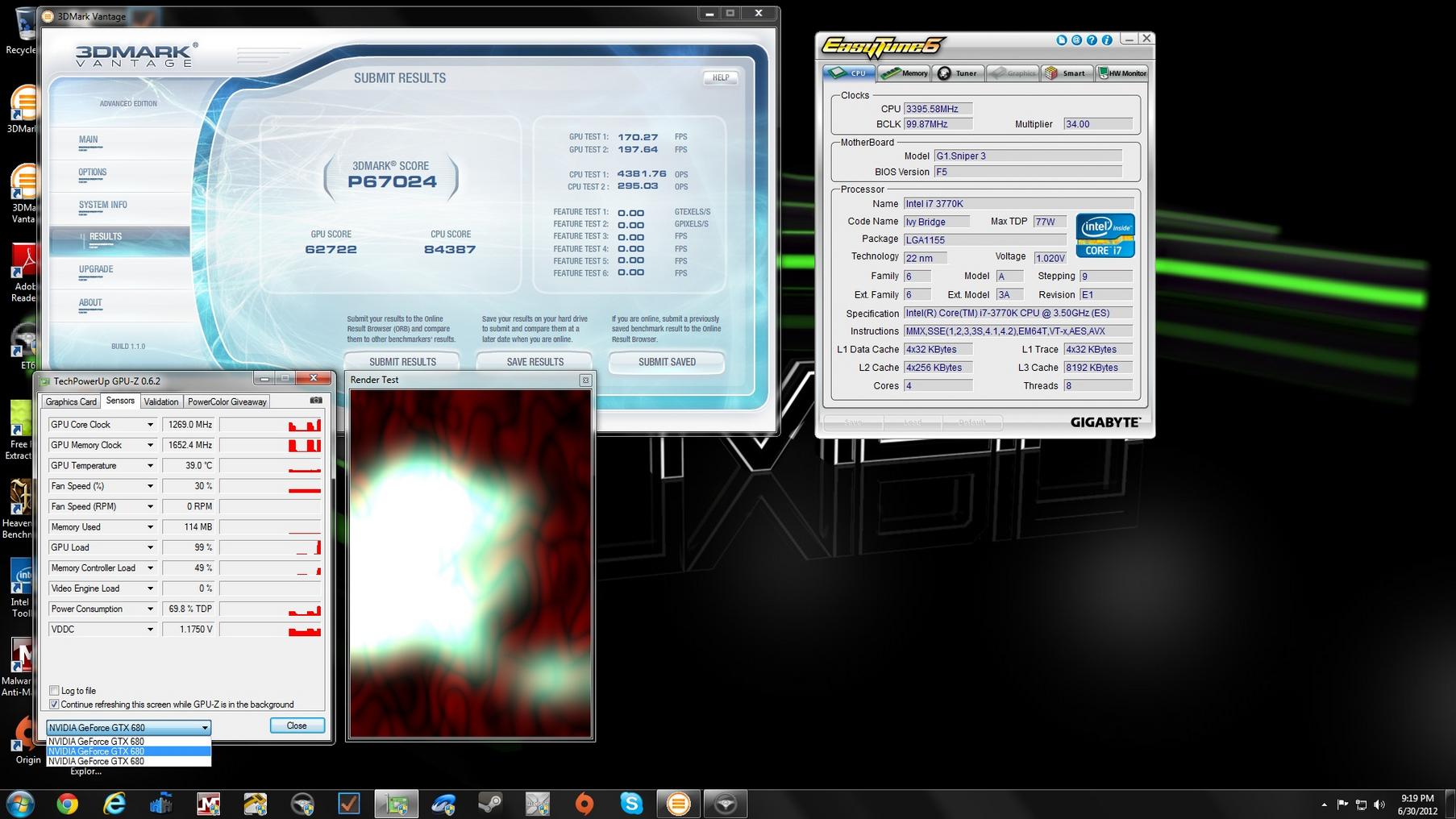The height and width of the screenshot is (819, 1456).
Task: Open 3DMark Vantage Upgrade section
Action: tap(96, 269)
